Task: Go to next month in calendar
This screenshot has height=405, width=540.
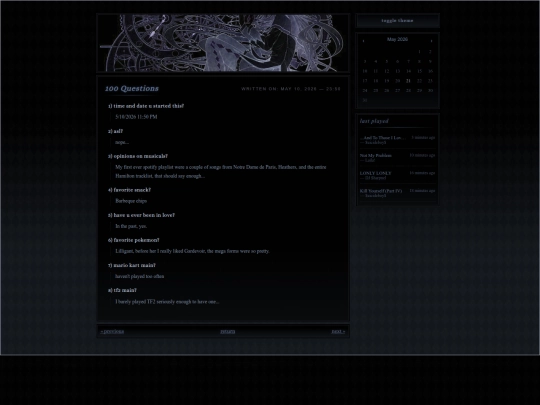Action: tap(431, 41)
